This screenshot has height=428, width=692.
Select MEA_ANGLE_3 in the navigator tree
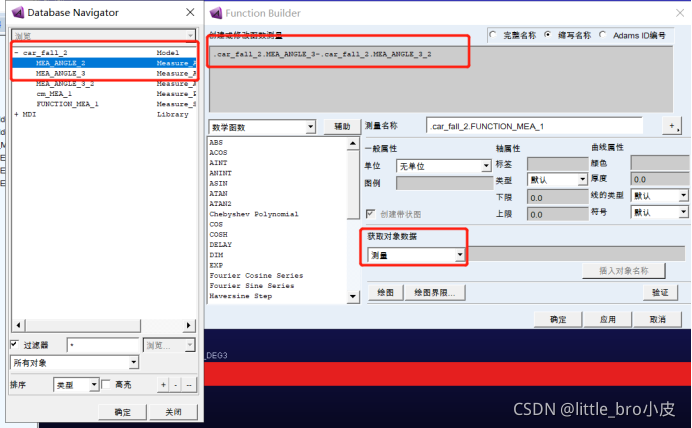[x=60, y=73]
